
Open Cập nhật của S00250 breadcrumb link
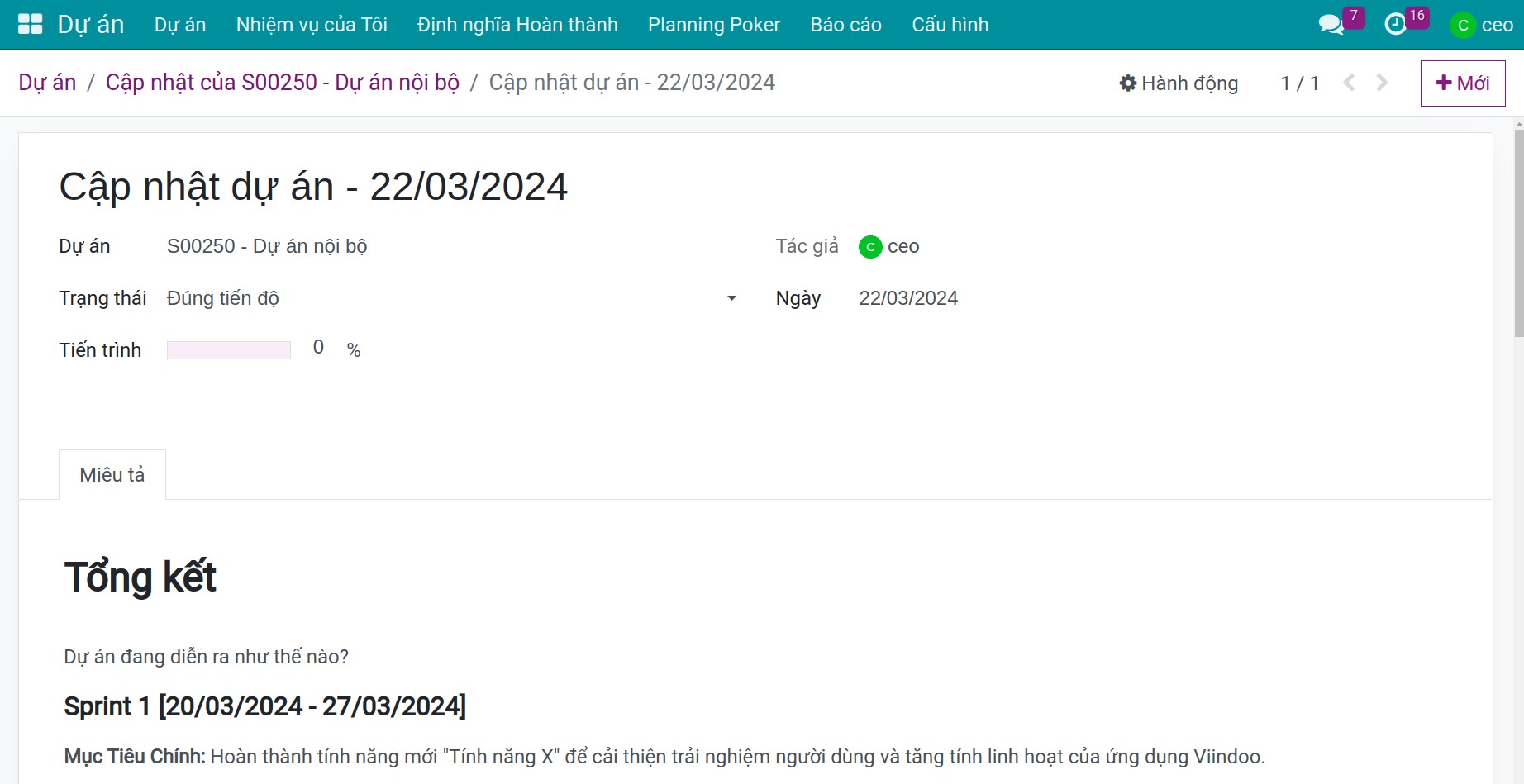pyautogui.click(x=283, y=83)
